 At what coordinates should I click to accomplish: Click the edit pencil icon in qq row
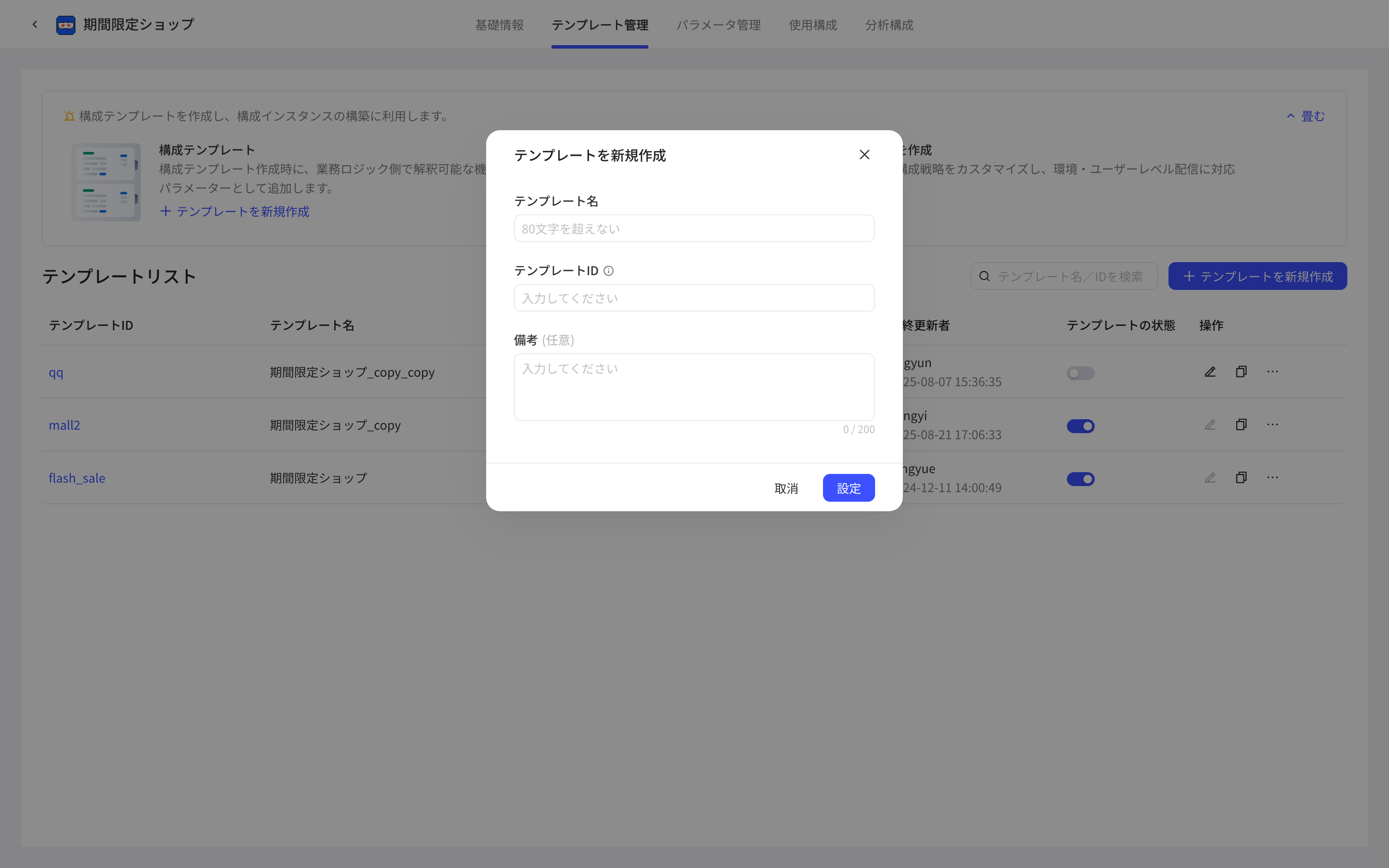(x=1210, y=372)
